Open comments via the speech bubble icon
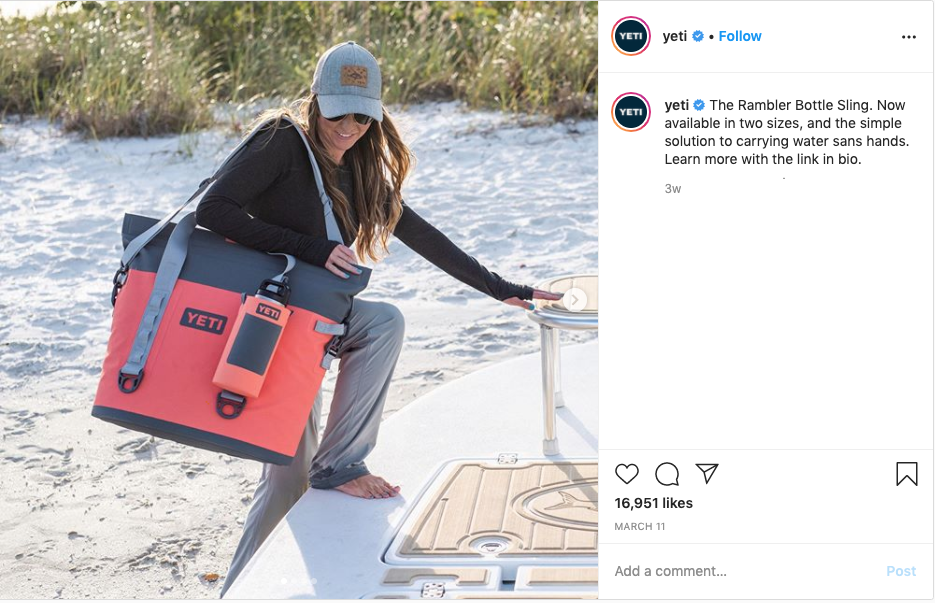935x603 pixels. [667, 474]
